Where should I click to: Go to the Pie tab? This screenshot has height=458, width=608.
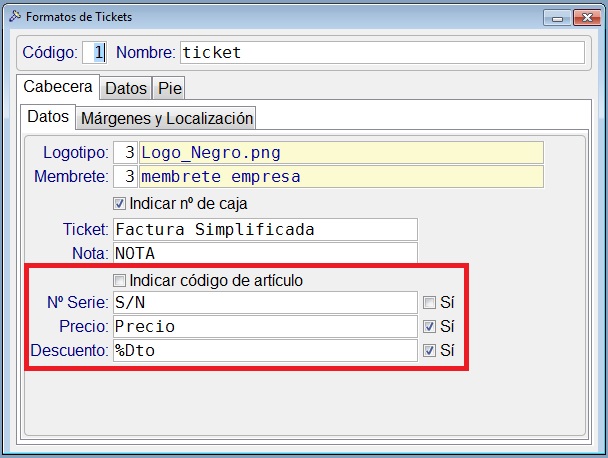169,88
